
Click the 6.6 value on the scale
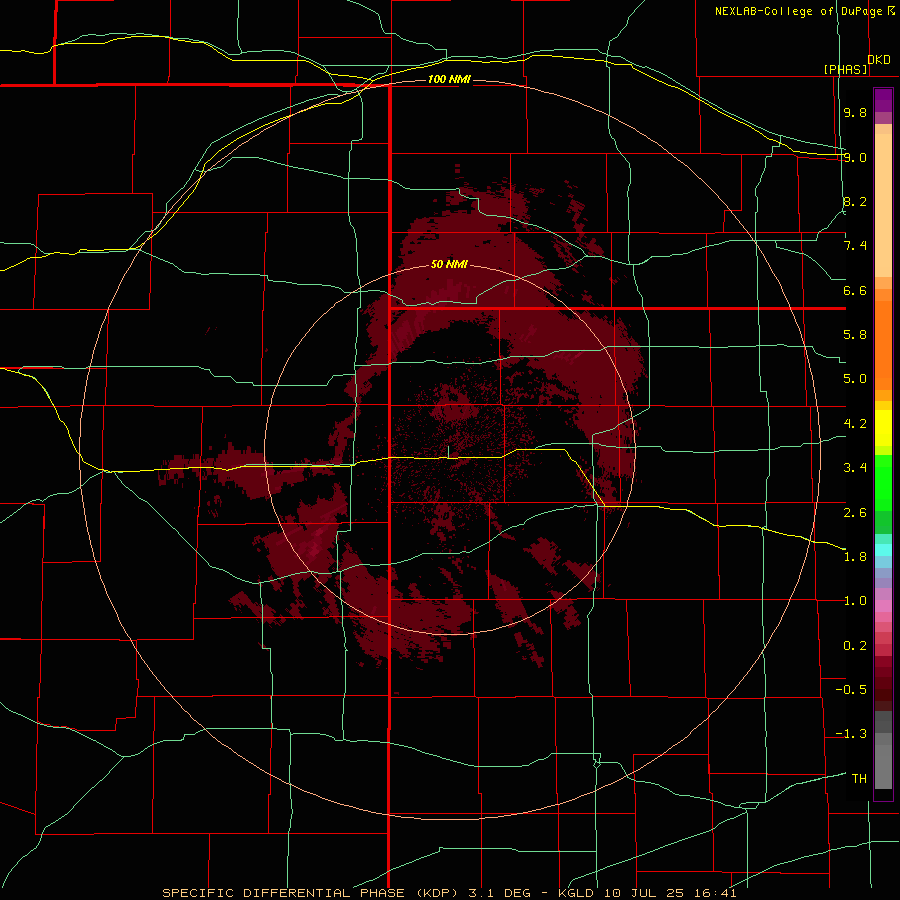[855, 290]
